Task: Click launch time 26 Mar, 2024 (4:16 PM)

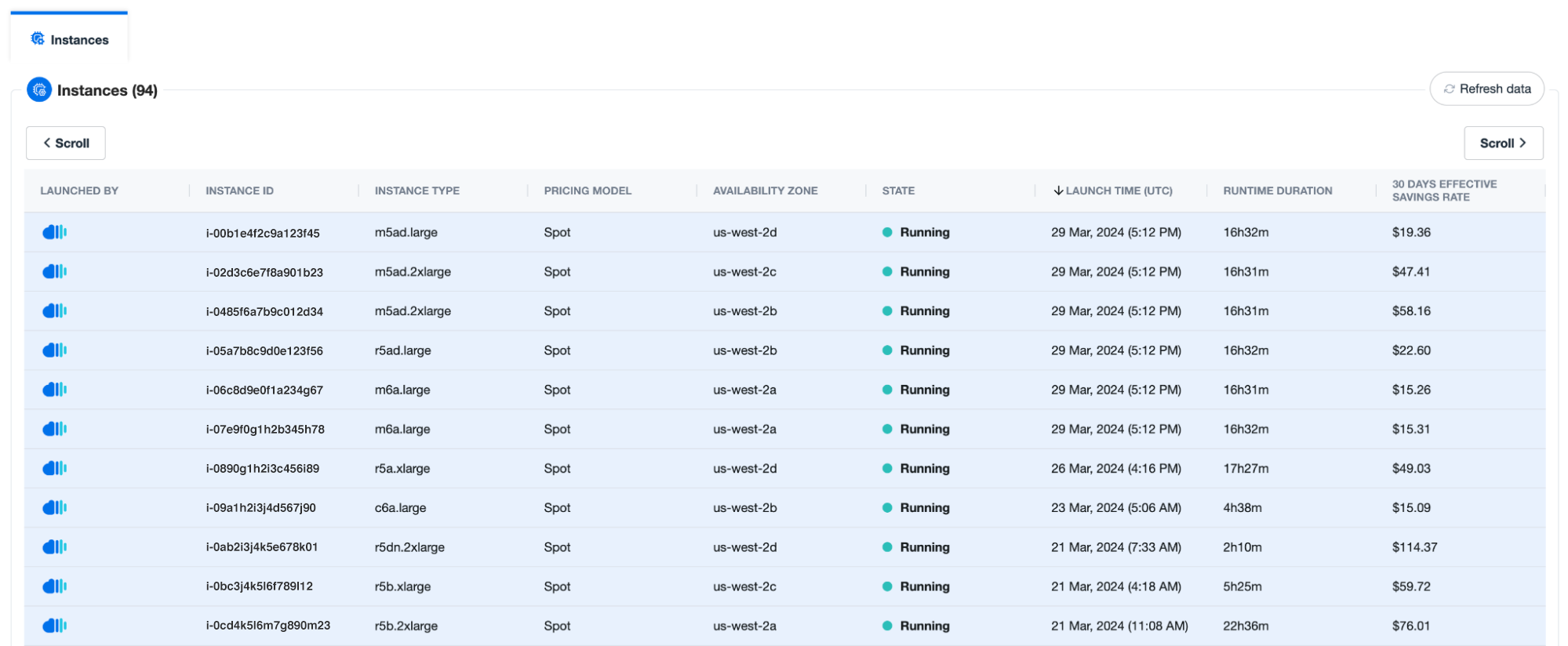Action: tap(1116, 468)
